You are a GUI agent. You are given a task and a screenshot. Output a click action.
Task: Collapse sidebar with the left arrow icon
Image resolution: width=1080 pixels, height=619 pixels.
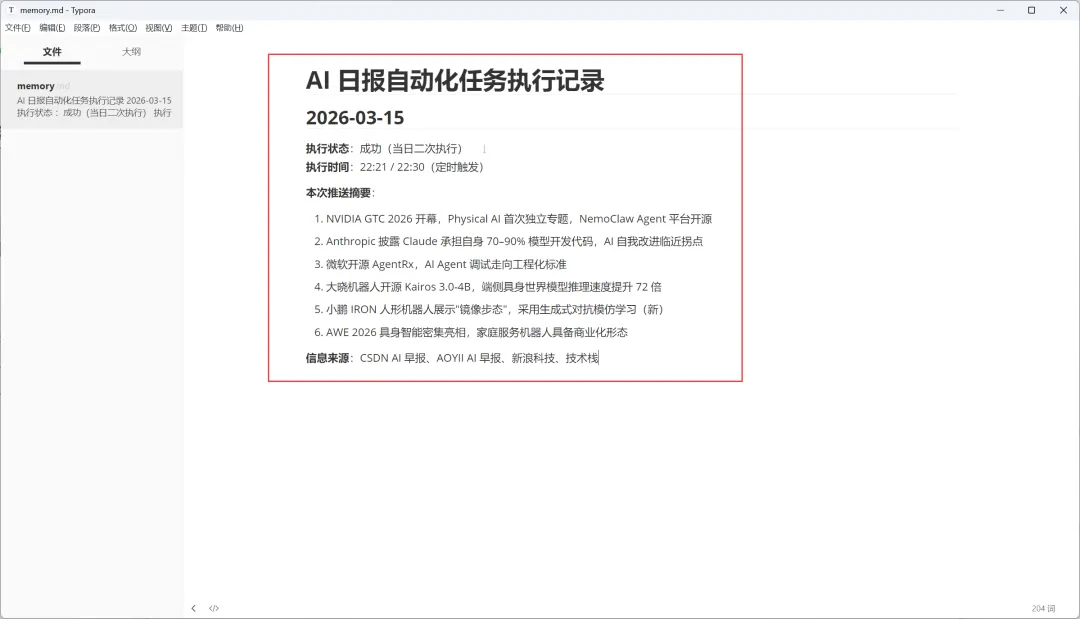[194, 609]
